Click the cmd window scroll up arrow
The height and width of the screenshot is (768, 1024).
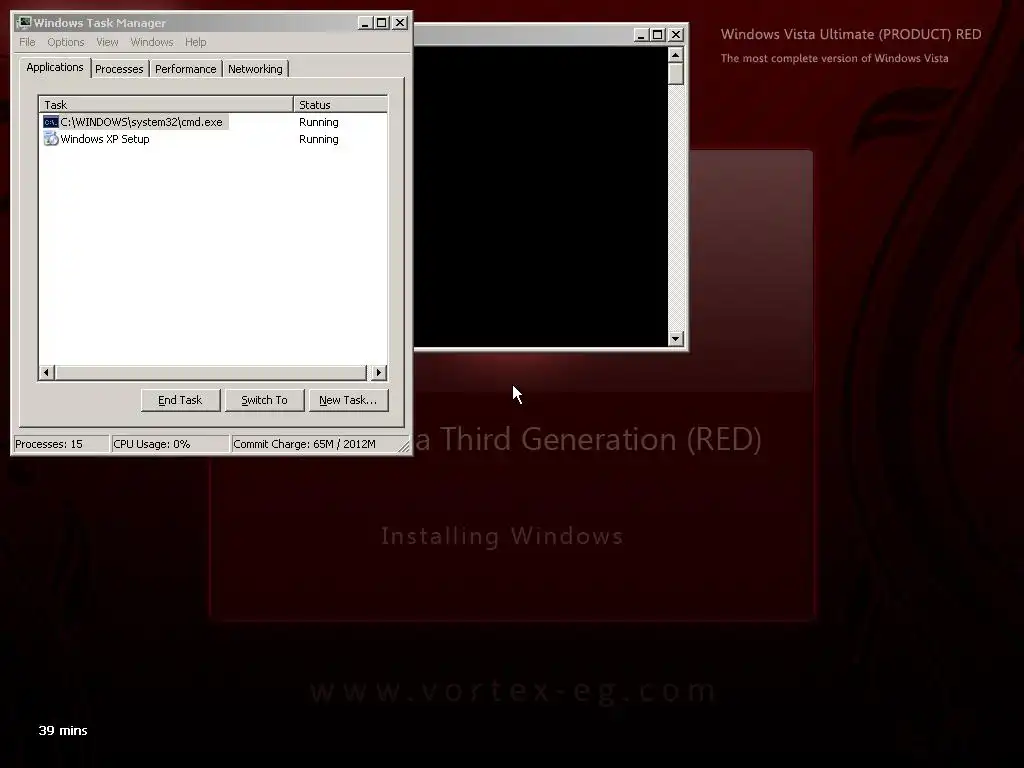coord(676,54)
